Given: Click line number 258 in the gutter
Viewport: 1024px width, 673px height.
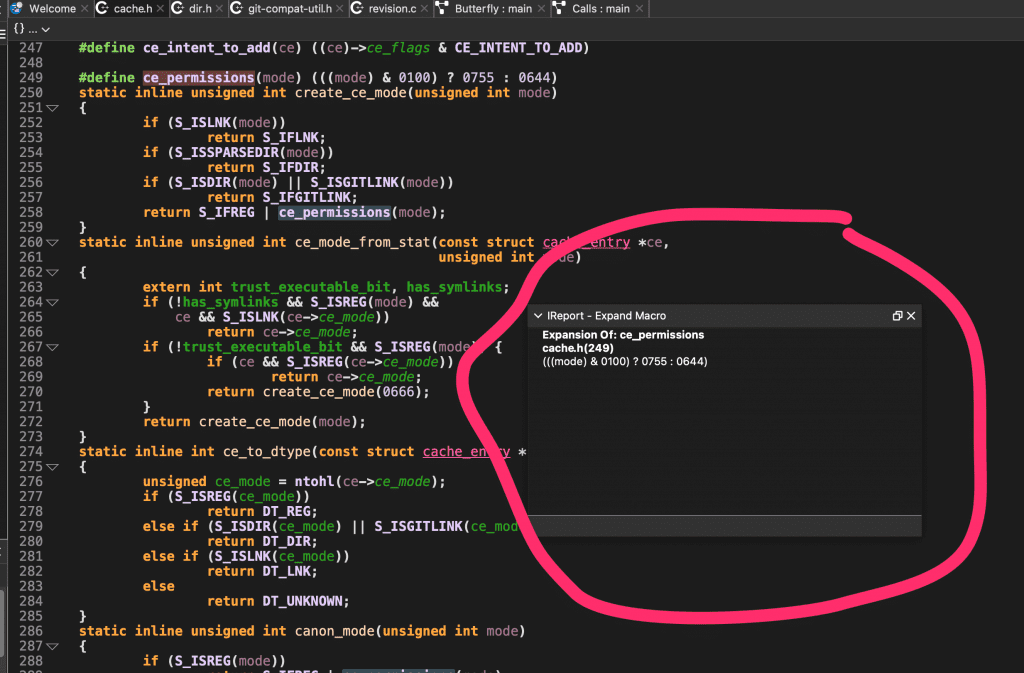Looking at the screenshot, I should tap(31, 213).
